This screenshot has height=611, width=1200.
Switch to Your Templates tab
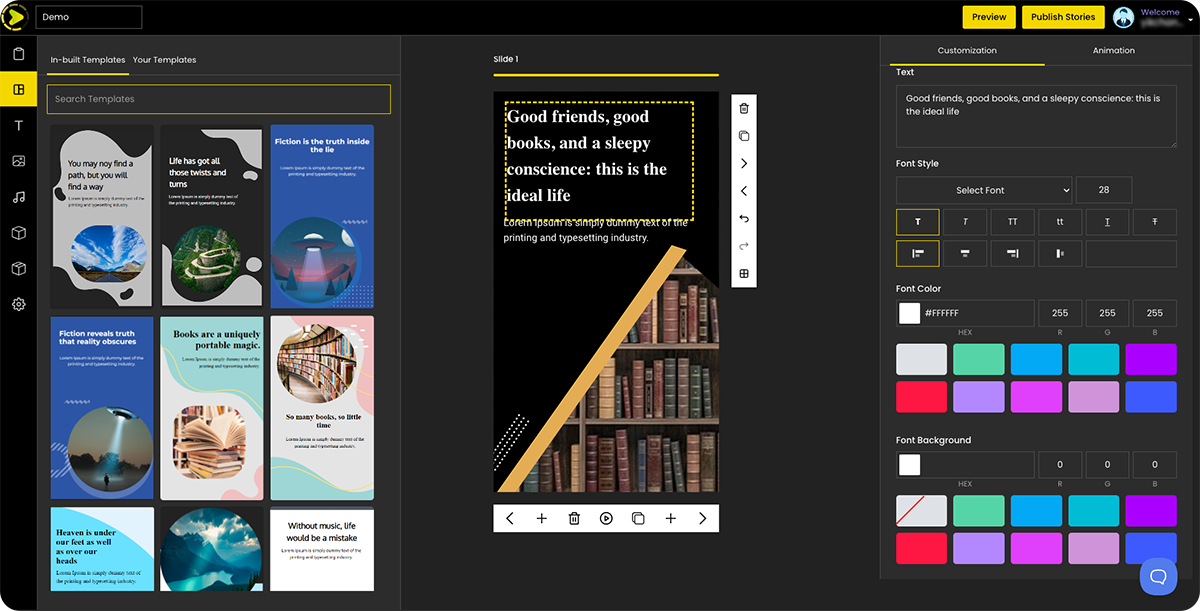click(164, 60)
